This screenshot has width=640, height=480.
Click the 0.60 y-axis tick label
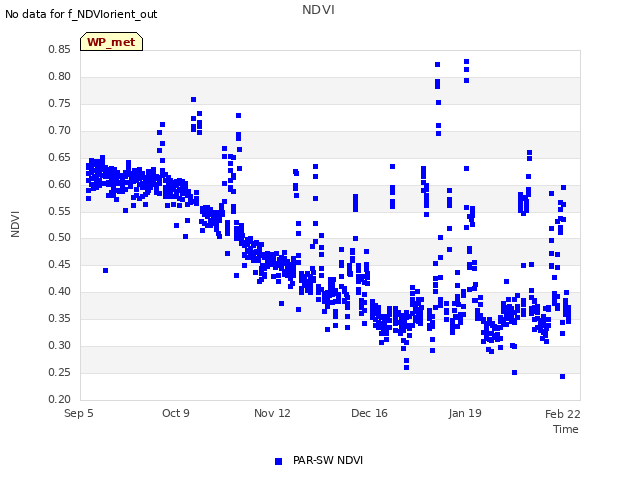click(59, 184)
